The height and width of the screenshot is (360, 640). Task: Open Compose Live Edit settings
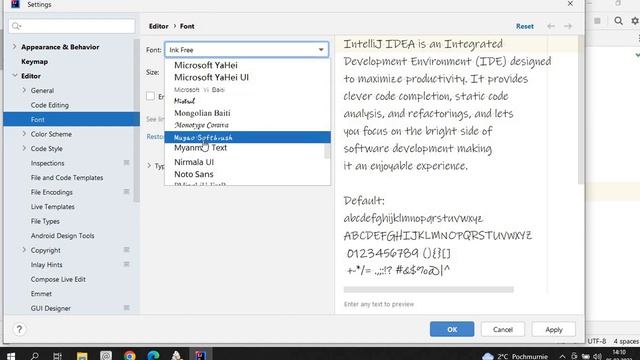(x=58, y=279)
